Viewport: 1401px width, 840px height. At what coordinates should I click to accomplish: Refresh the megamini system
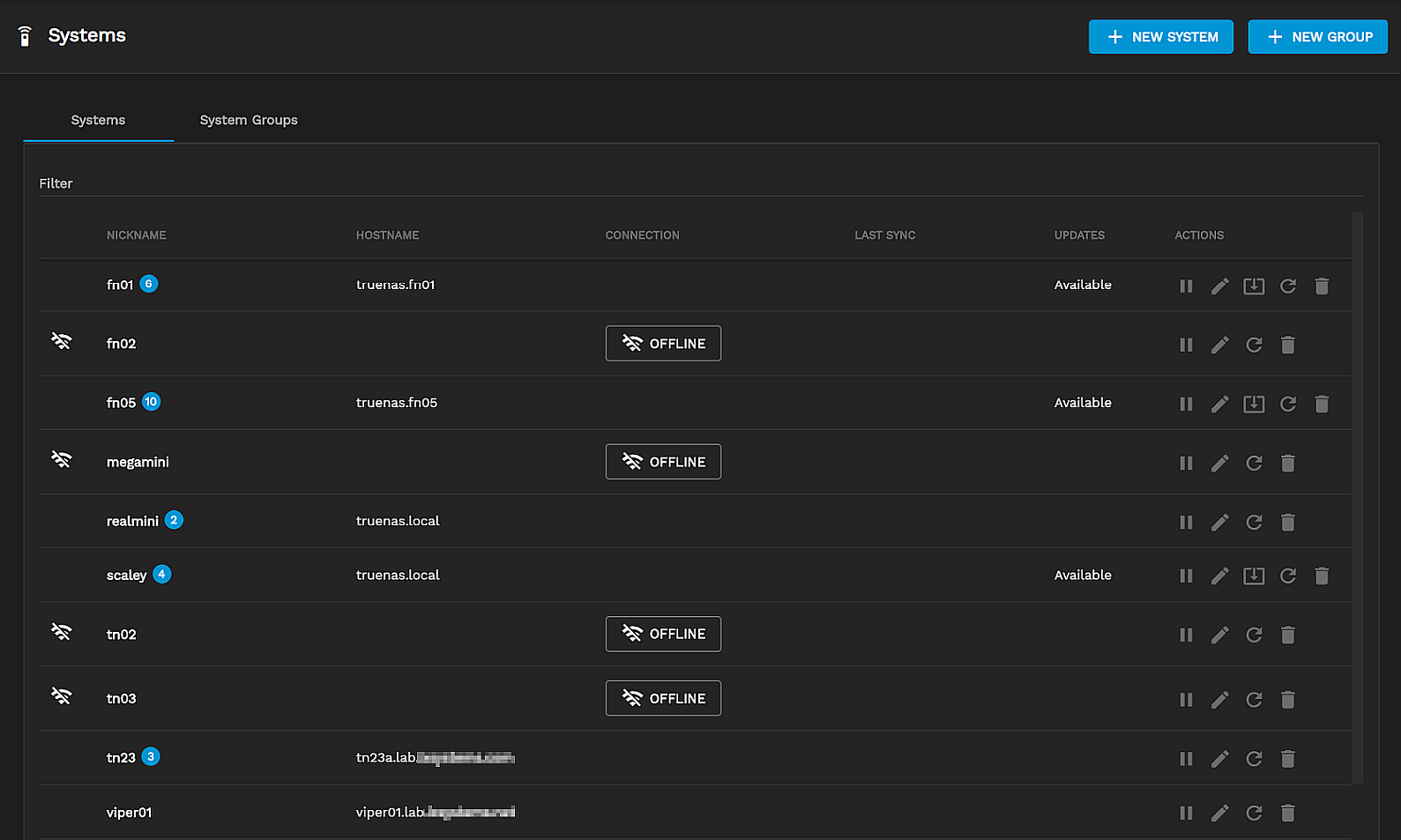pyautogui.click(x=1253, y=463)
